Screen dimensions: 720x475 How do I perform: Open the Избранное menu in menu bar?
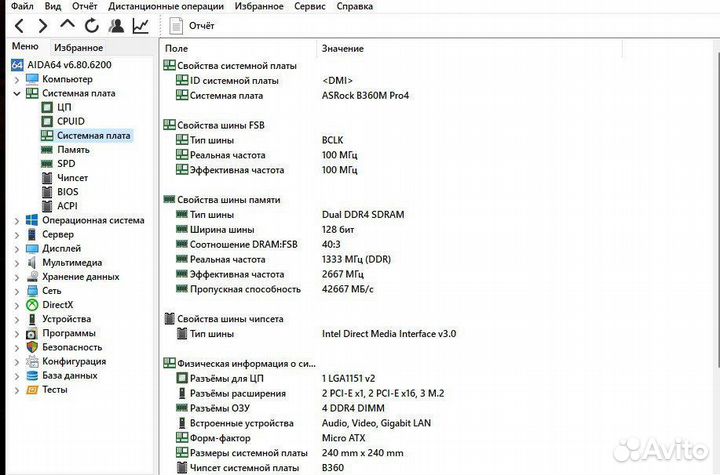pos(259,6)
